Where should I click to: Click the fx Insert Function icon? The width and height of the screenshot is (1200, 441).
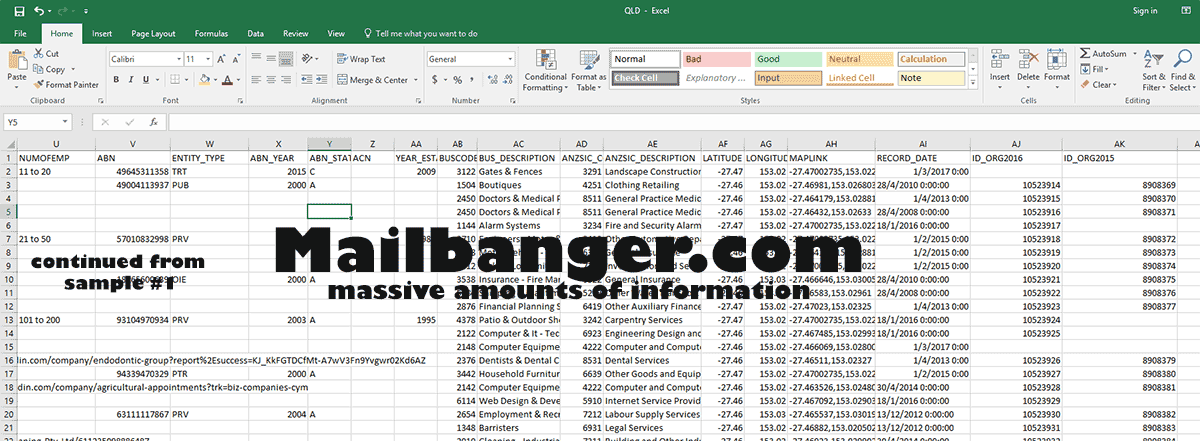tap(153, 122)
